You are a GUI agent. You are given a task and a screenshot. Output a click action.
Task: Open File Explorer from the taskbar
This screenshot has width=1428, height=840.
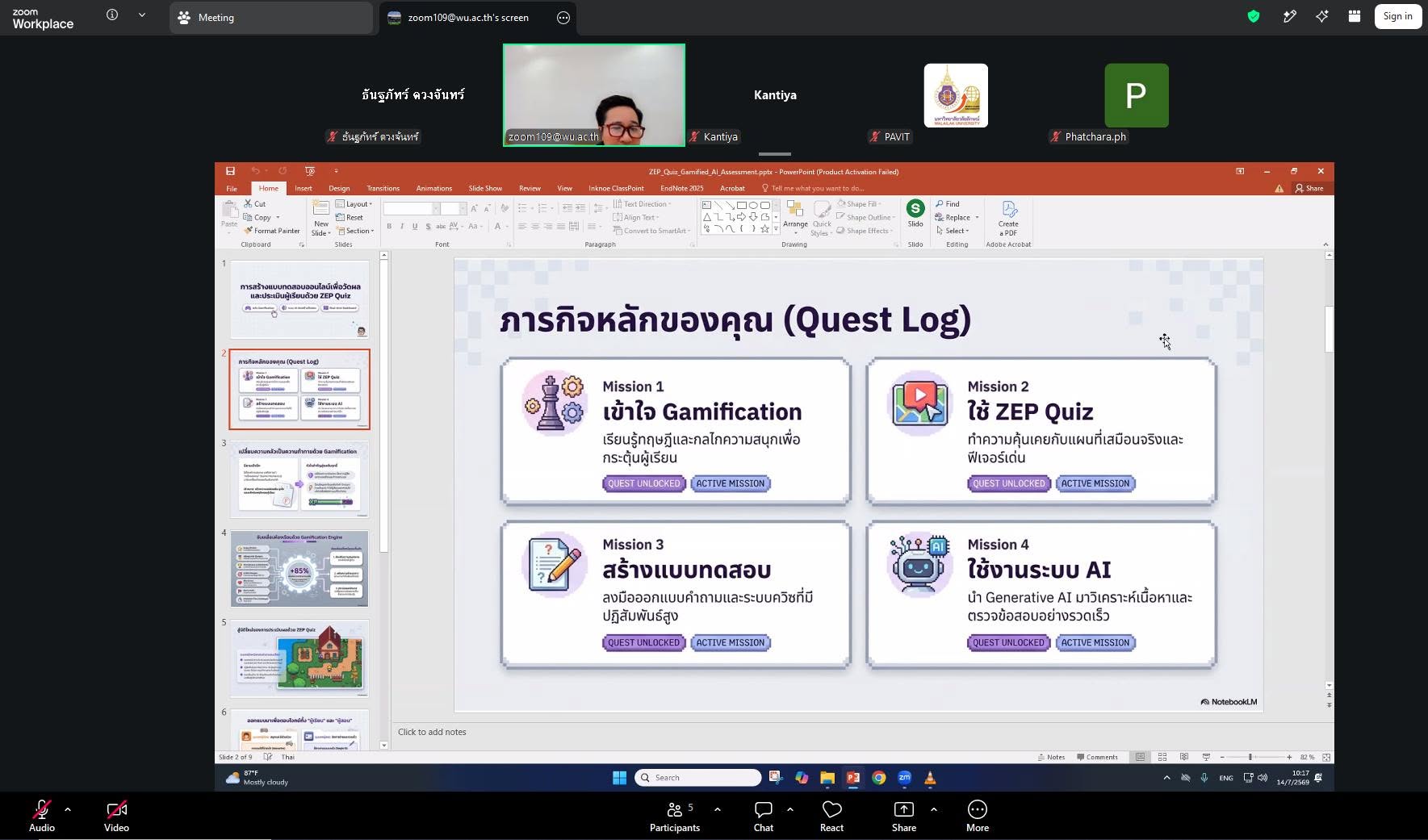pyautogui.click(x=827, y=778)
